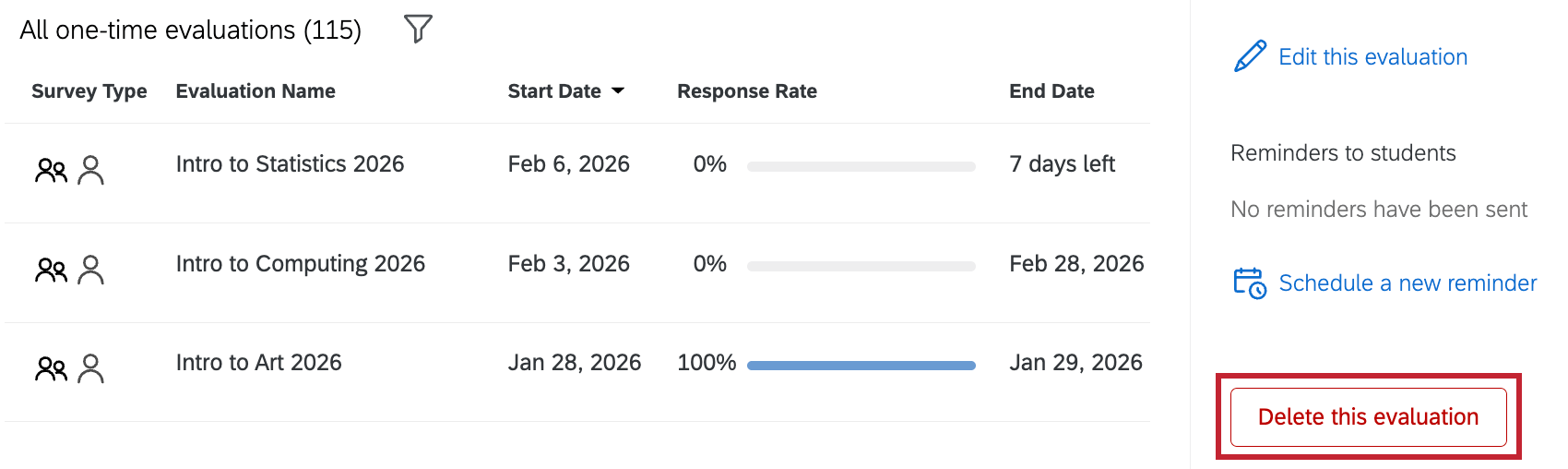Select Intro to Computing 2026 evaluation name
The image size is (1568, 469).
coord(301,263)
